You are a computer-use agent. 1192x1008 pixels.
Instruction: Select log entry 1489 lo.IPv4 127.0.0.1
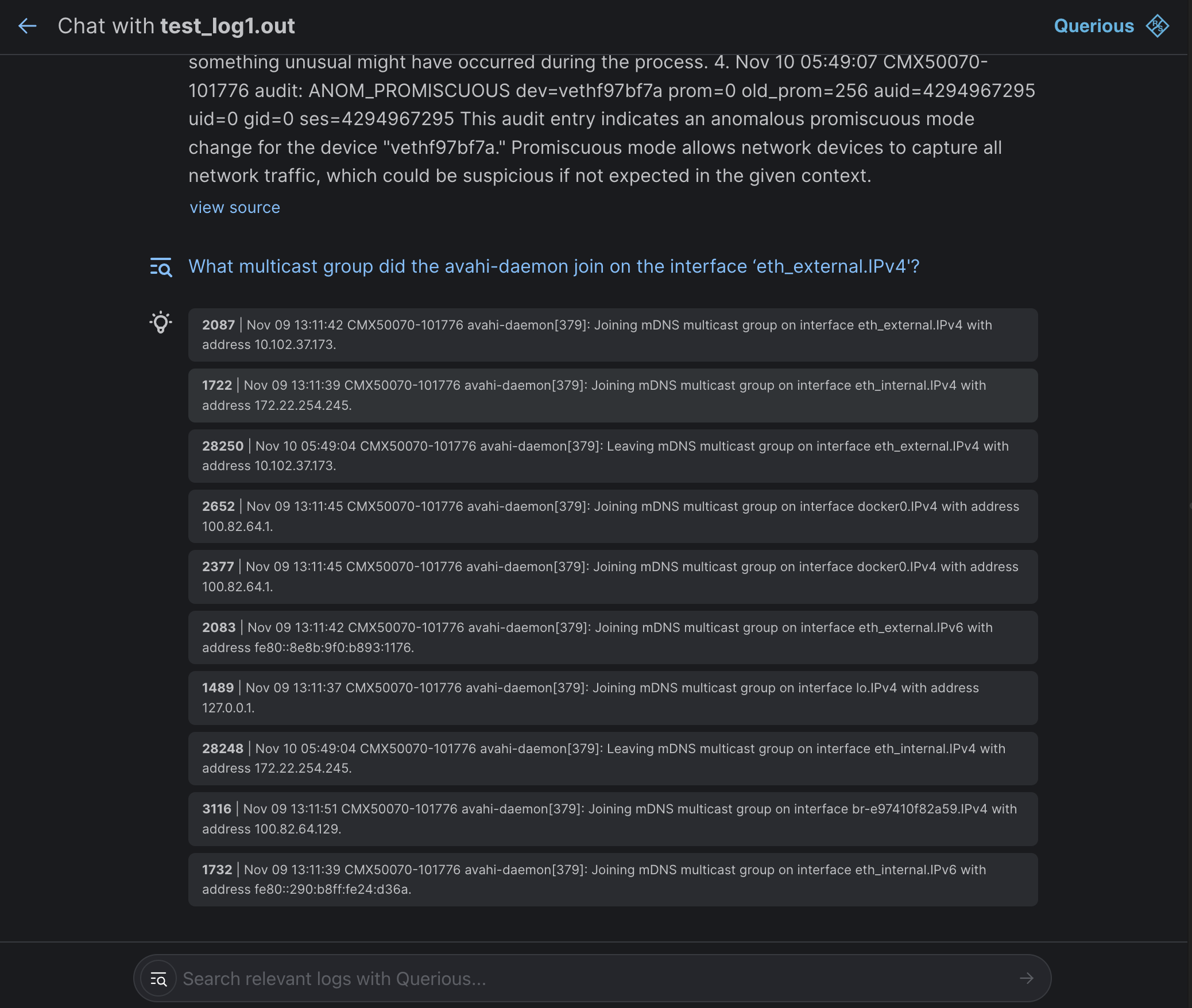tap(613, 697)
